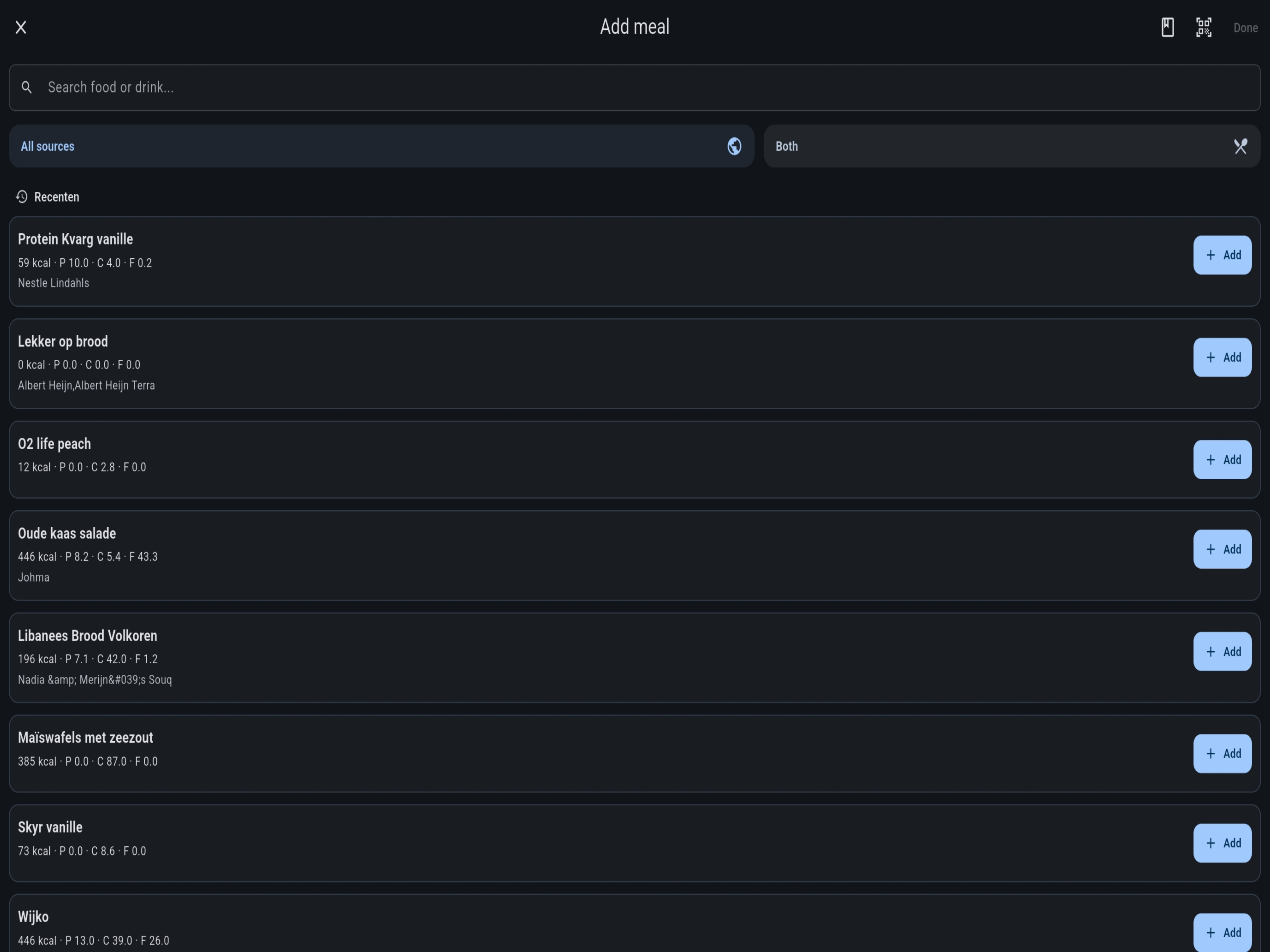Screen dimensions: 1270x952
Task: Open Oude kaas salade entry title
Action: point(66,533)
